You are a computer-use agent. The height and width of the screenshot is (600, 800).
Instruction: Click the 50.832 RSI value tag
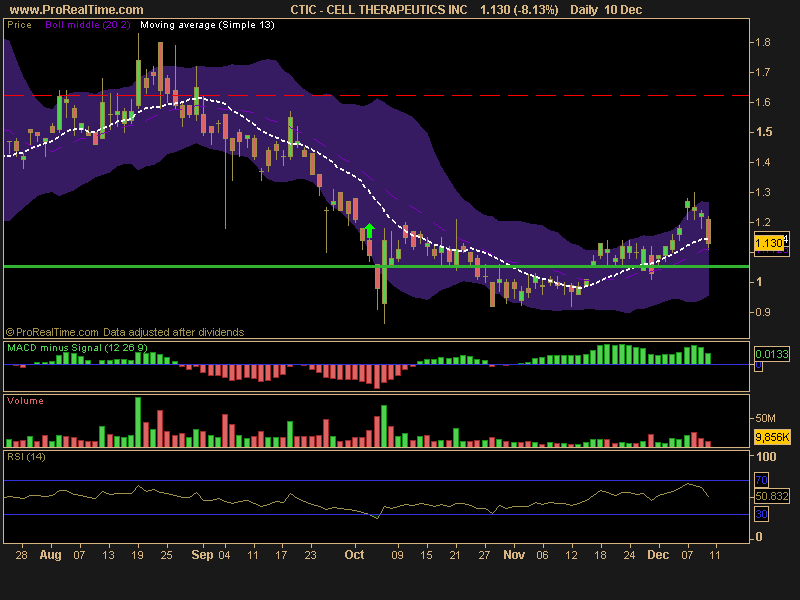[771, 496]
